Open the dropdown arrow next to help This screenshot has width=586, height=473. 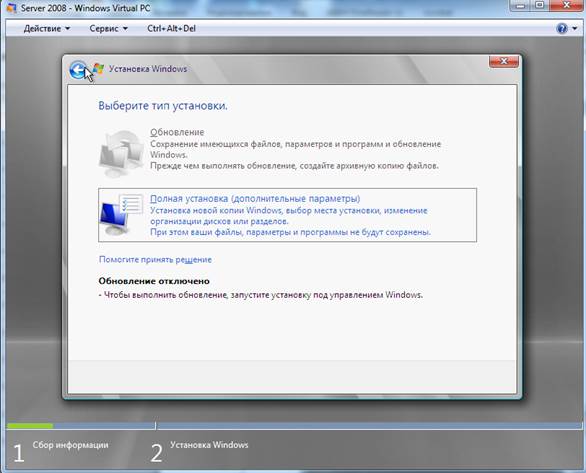[575, 29]
